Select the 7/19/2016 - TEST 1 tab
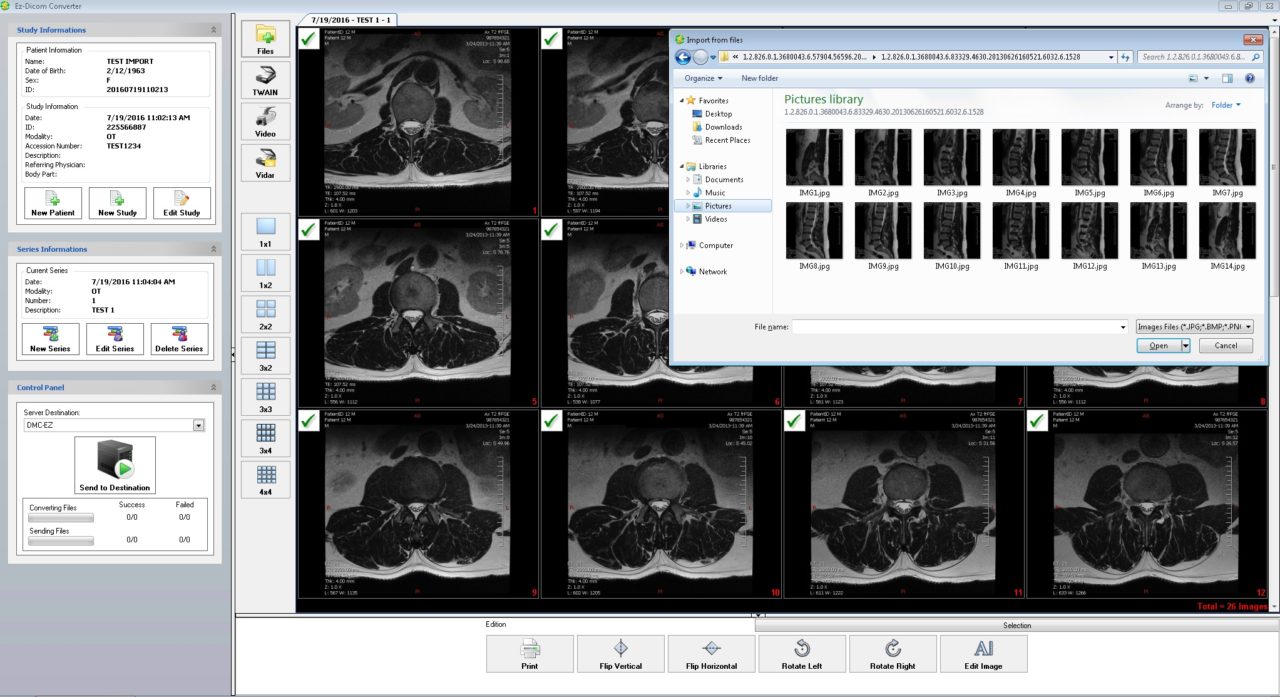 pos(353,18)
